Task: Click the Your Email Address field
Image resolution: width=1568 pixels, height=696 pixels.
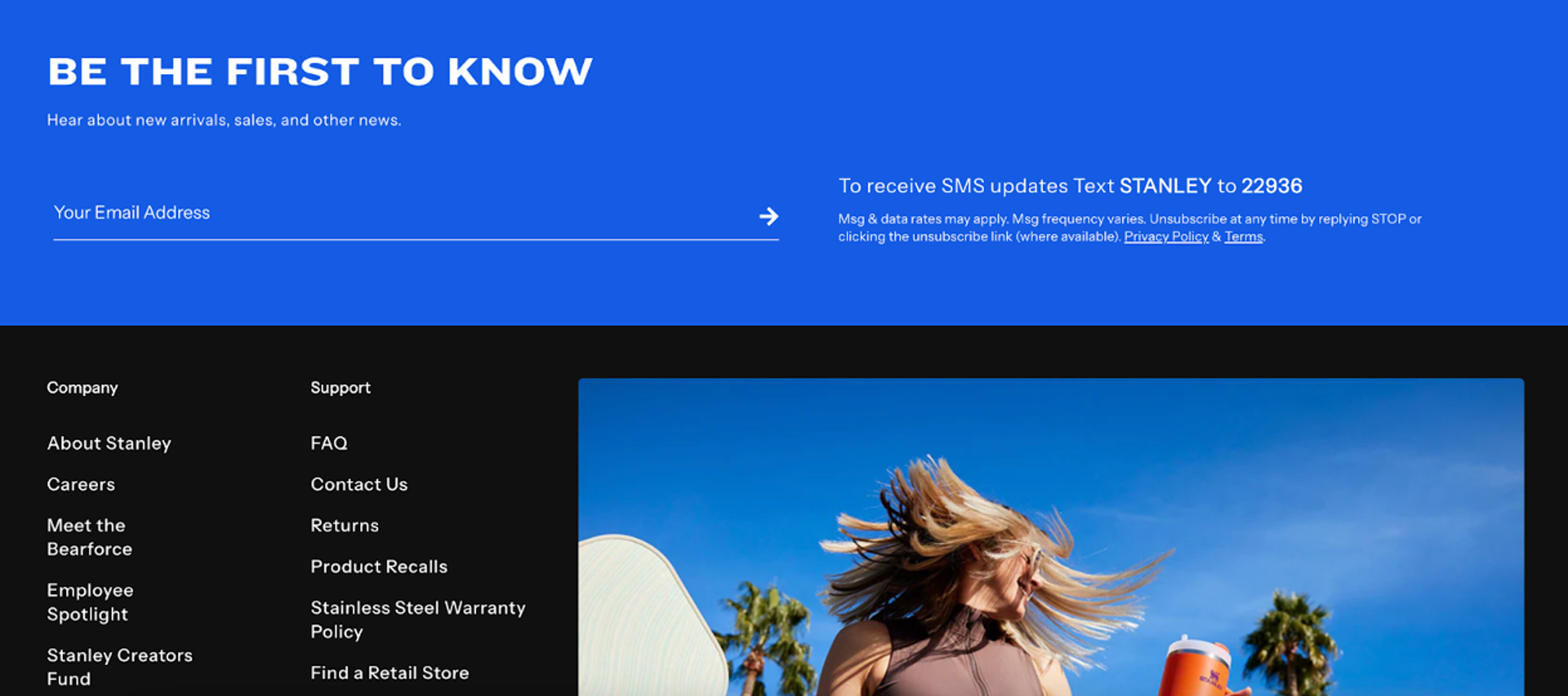Action: tap(402, 213)
